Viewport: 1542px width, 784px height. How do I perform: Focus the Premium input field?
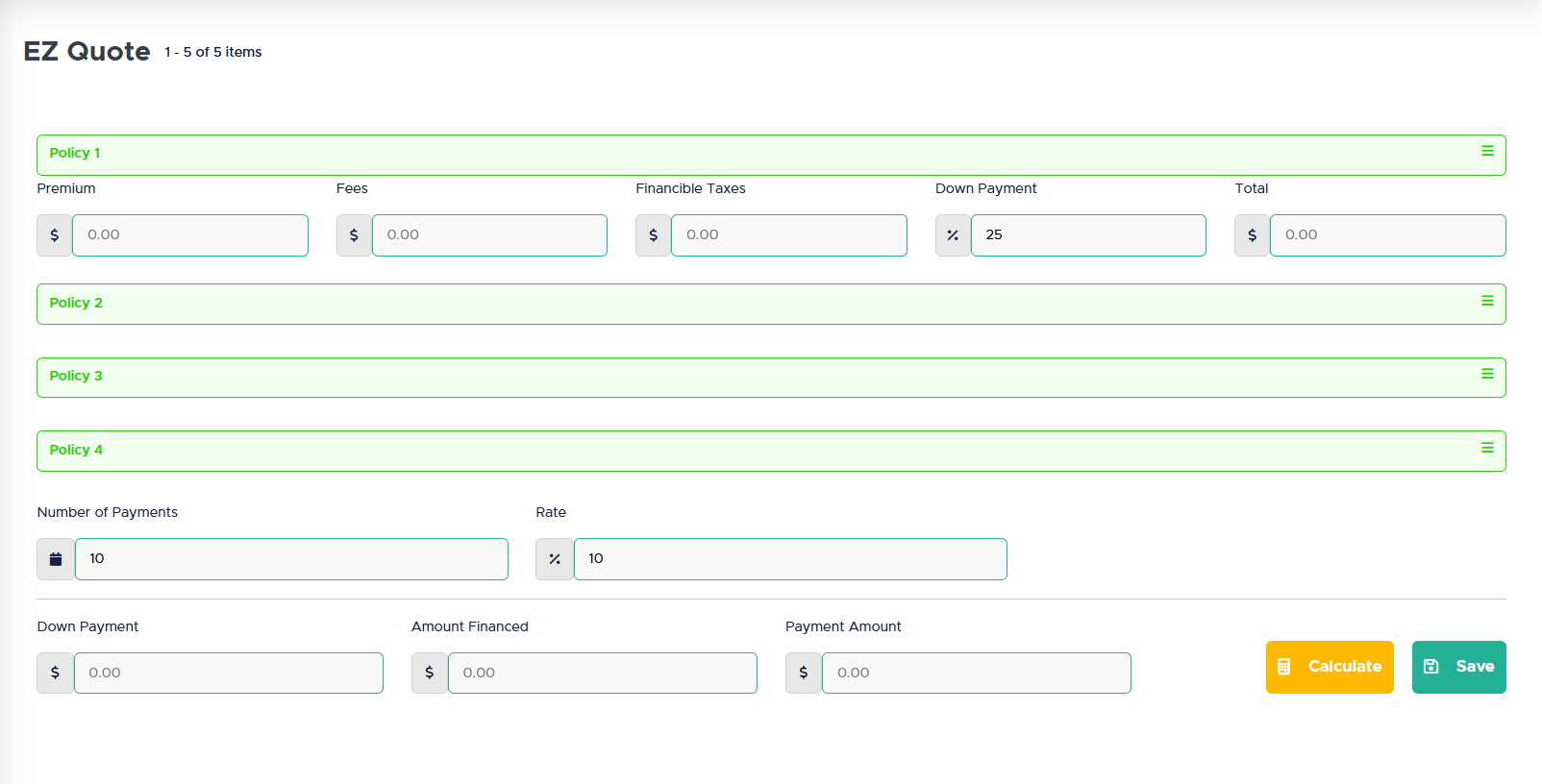(190, 235)
